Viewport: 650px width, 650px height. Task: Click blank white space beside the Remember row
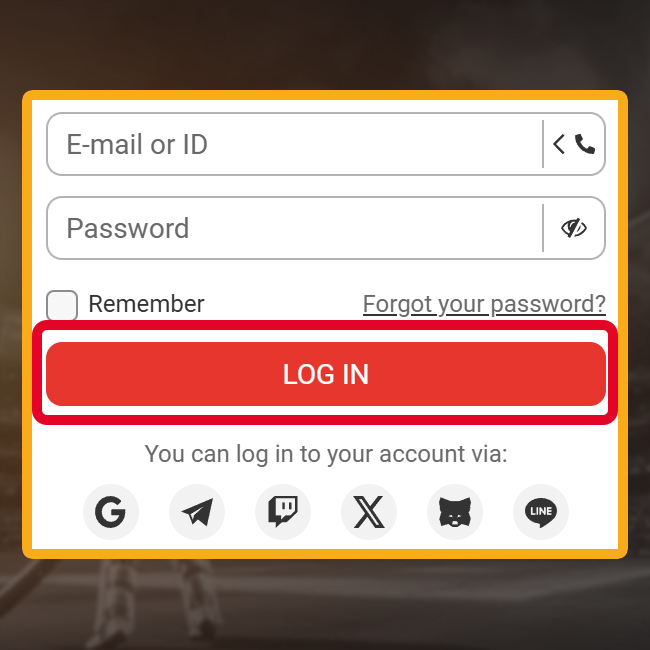click(x=282, y=304)
